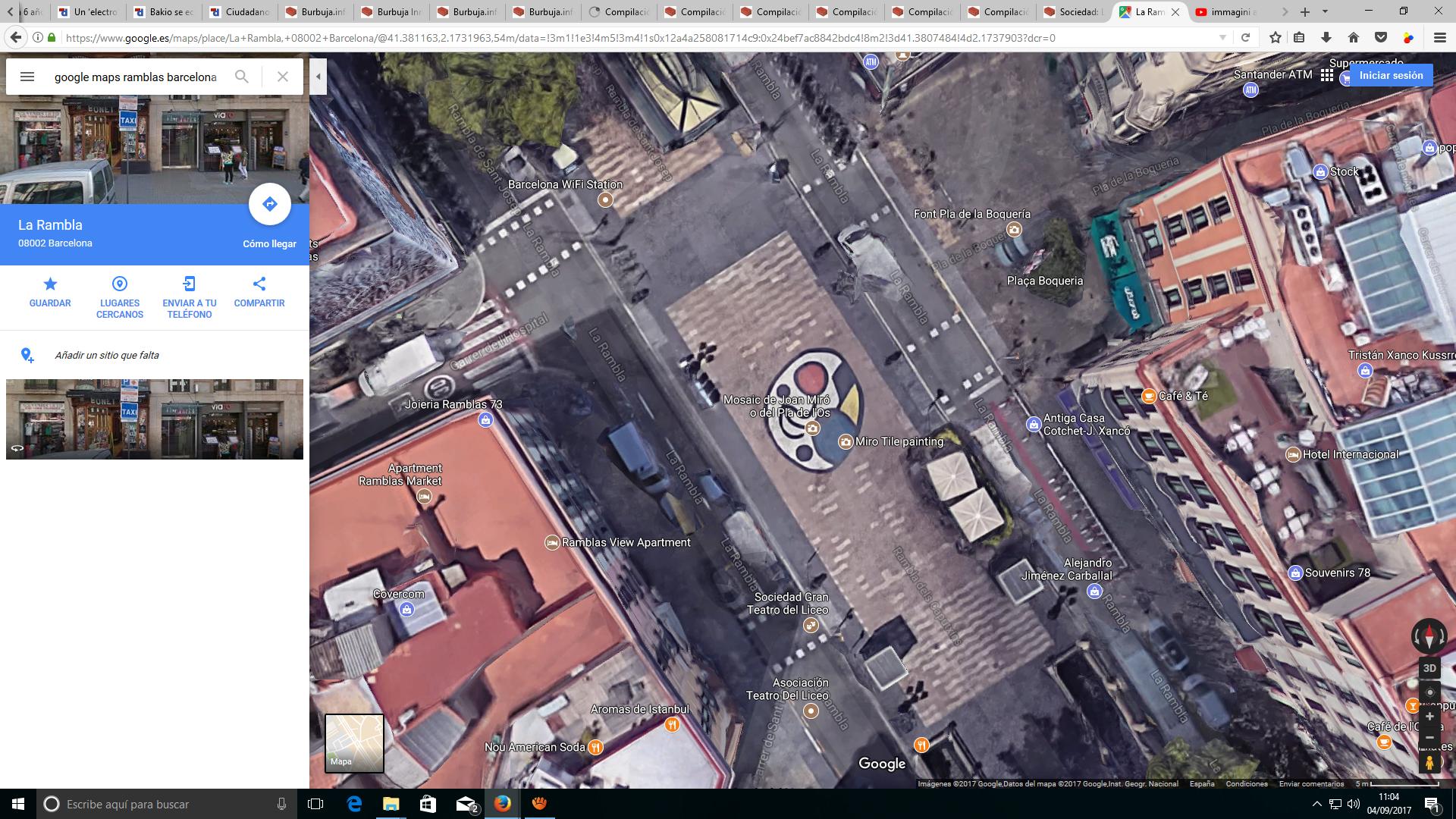Show my location on the map

click(x=1429, y=692)
